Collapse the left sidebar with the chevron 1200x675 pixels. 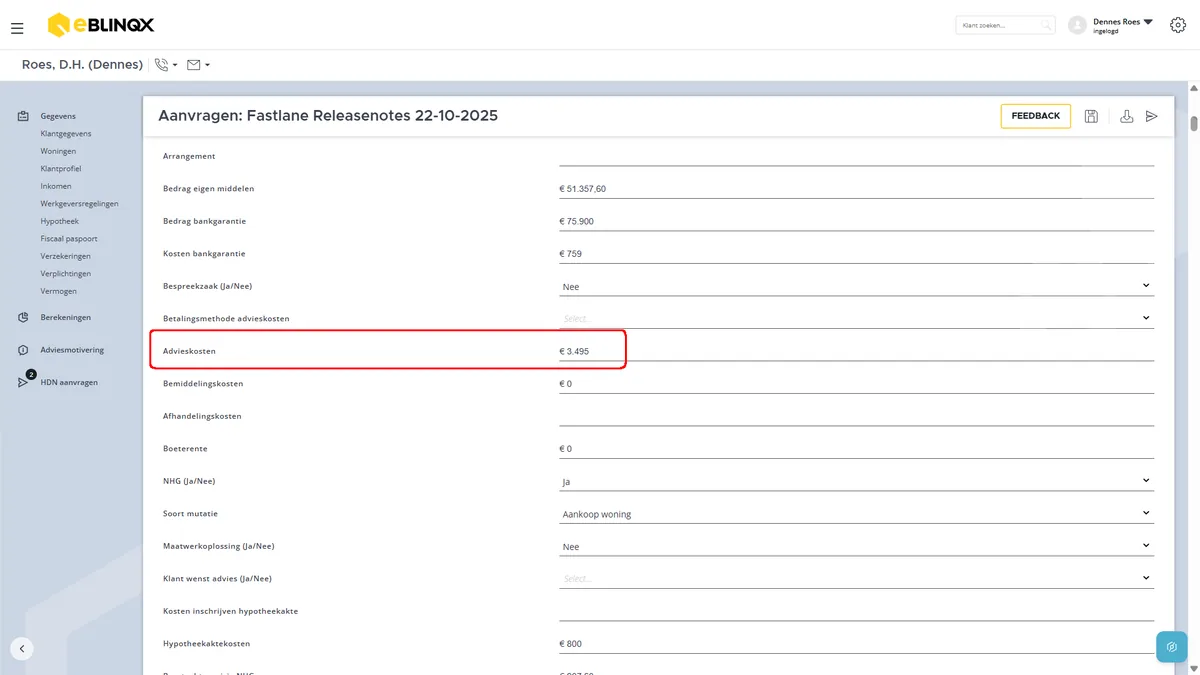(x=22, y=648)
